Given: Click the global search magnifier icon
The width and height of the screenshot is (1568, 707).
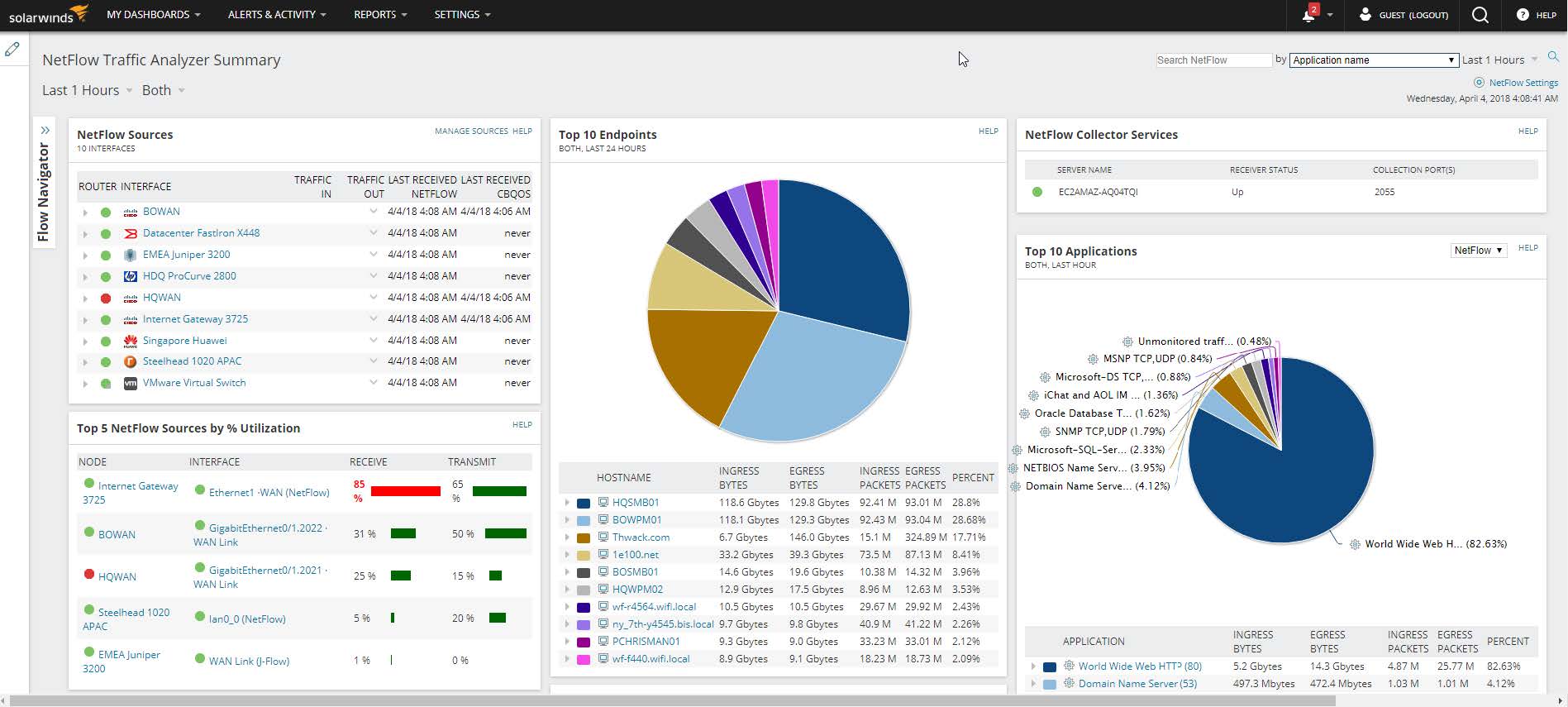Looking at the screenshot, I should tap(1480, 15).
